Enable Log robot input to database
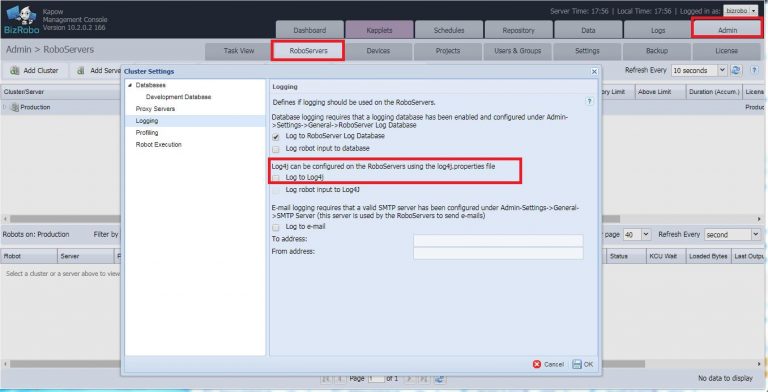 pyautogui.click(x=276, y=149)
